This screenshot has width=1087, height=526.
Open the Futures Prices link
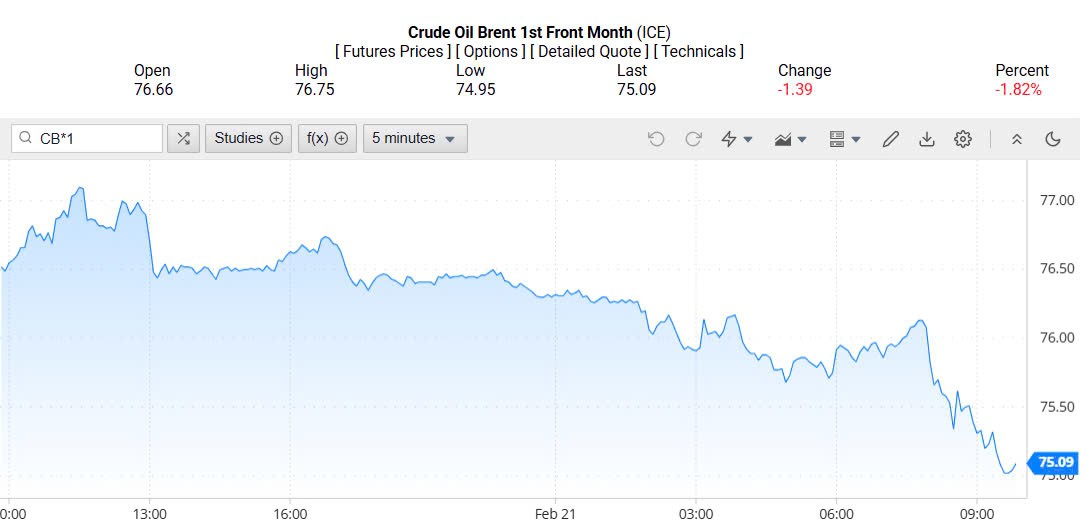pyautogui.click(x=392, y=51)
